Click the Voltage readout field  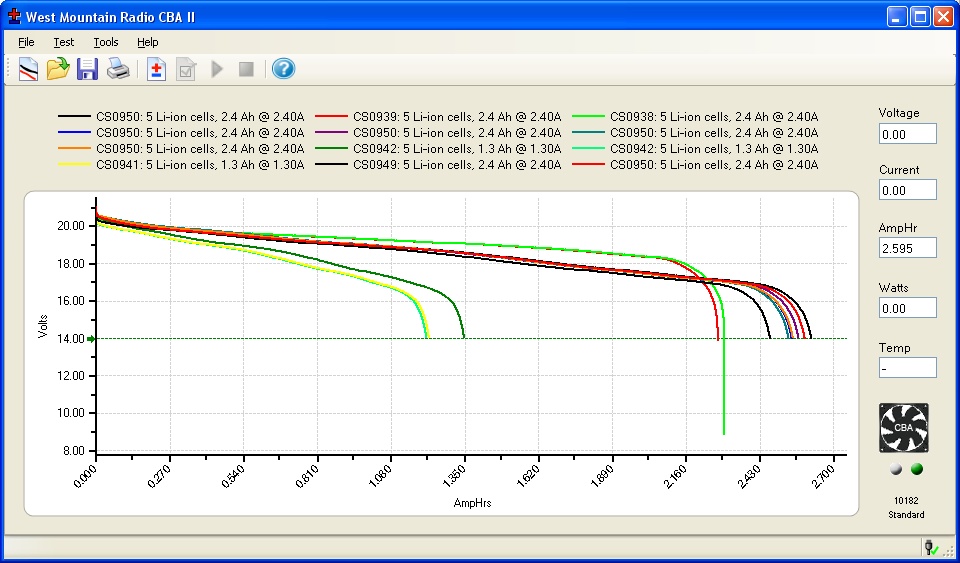(907, 134)
